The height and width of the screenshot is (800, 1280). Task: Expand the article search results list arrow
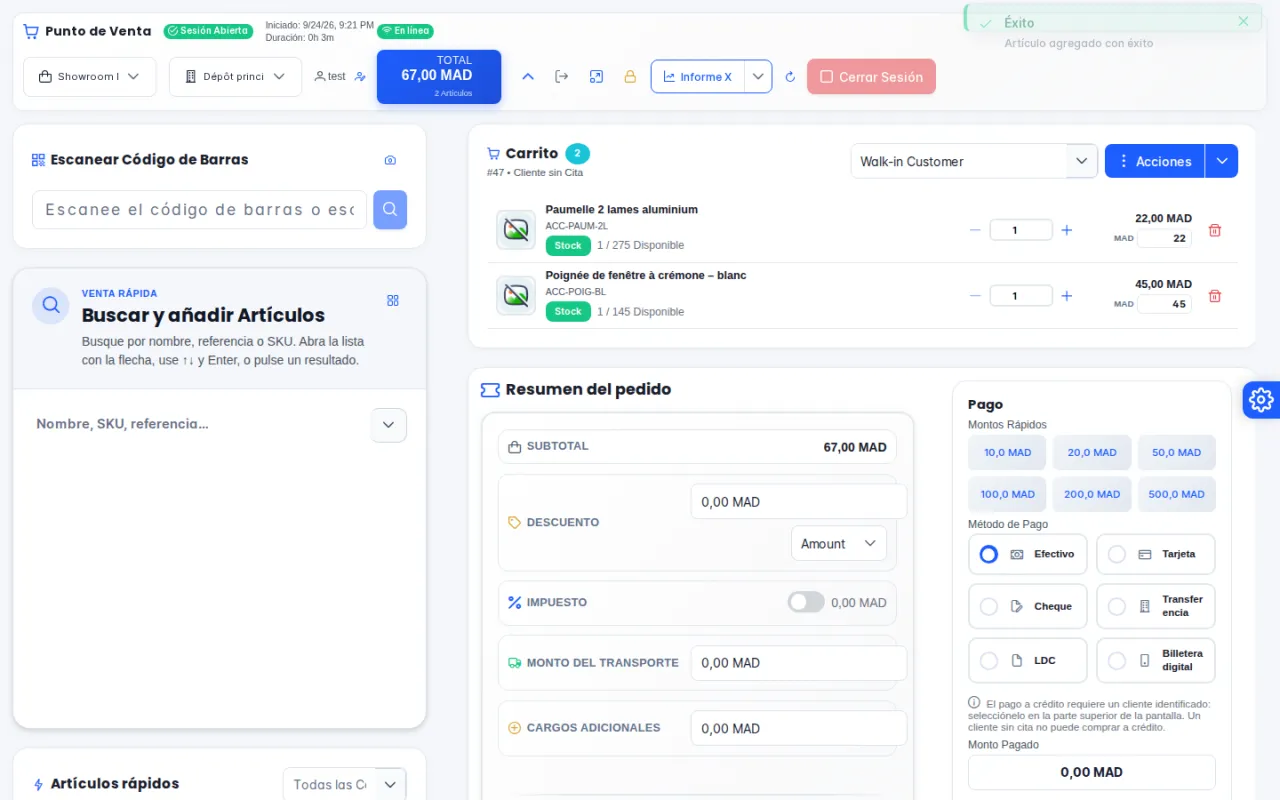[x=389, y=425]
